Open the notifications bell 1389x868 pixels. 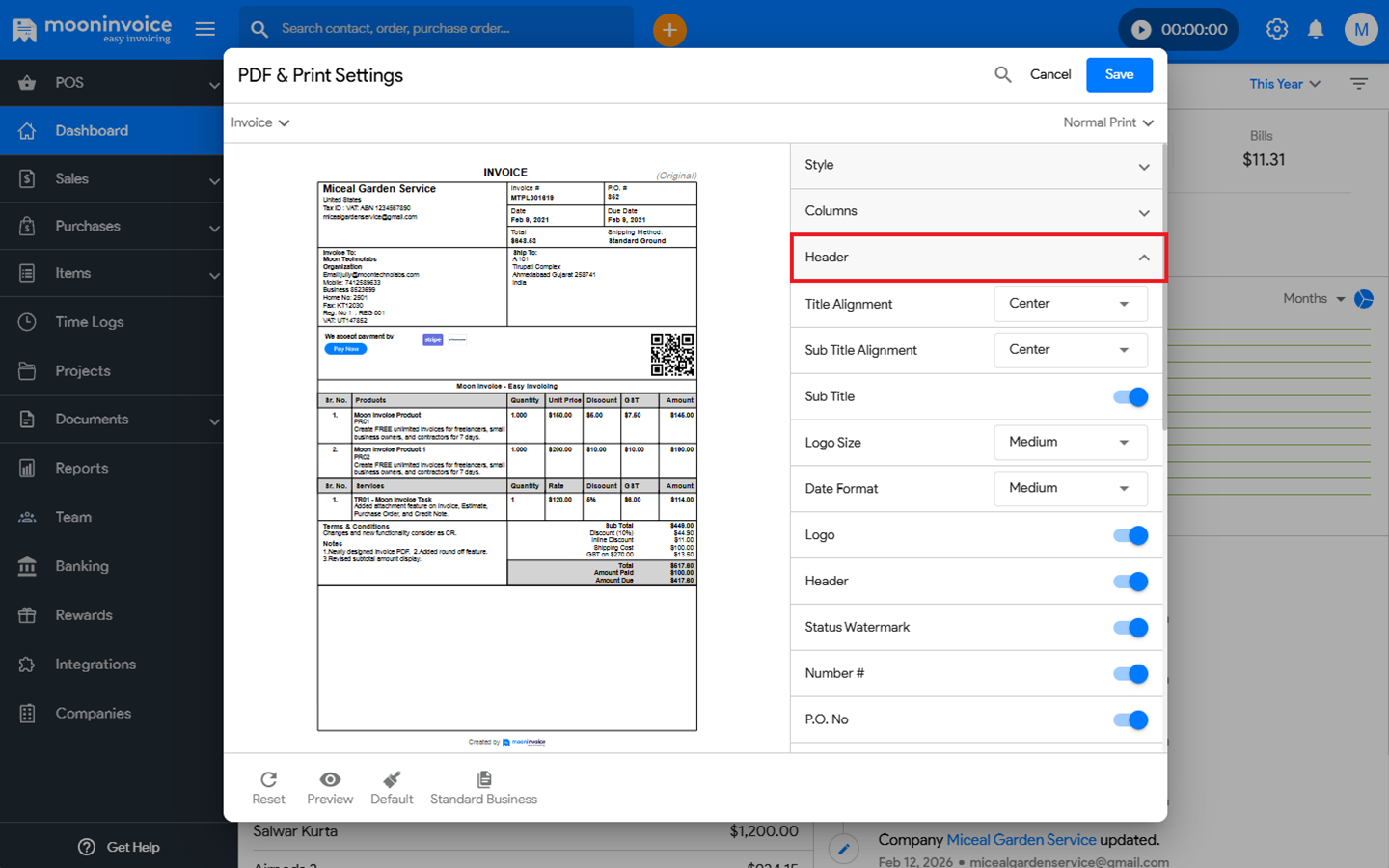1316,29
